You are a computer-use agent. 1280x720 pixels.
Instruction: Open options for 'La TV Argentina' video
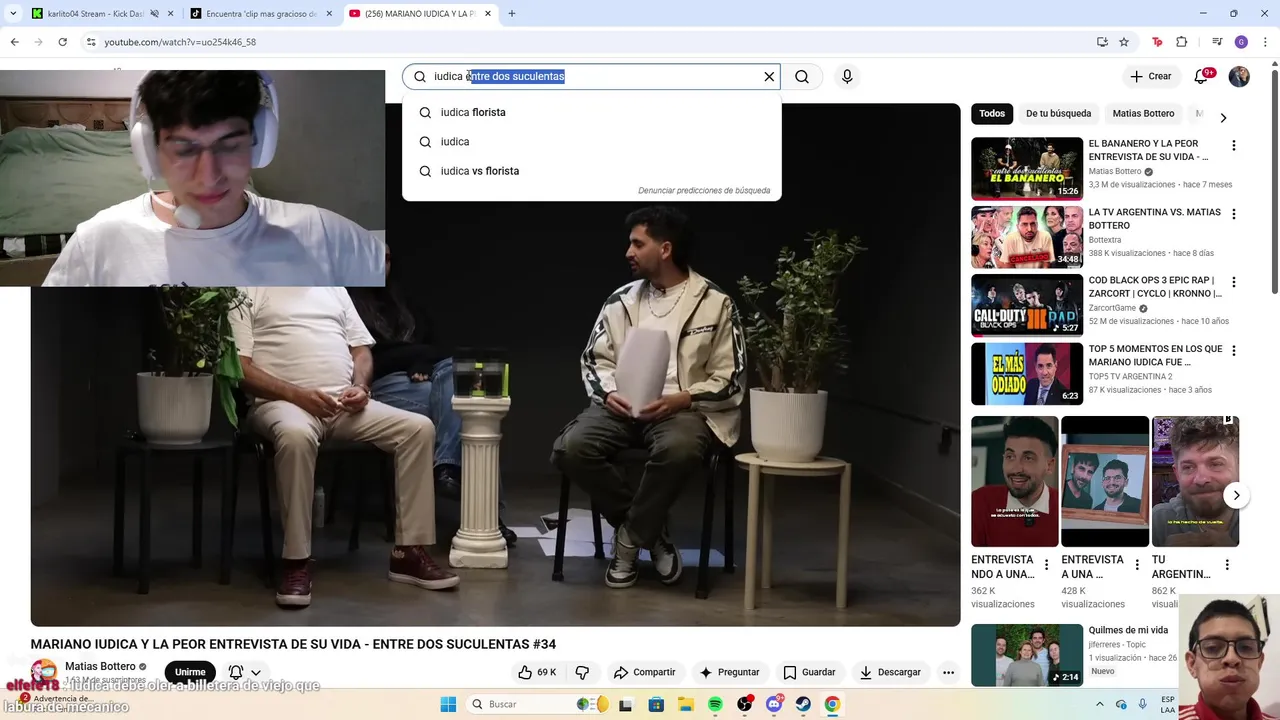[x=1233, y=214]
